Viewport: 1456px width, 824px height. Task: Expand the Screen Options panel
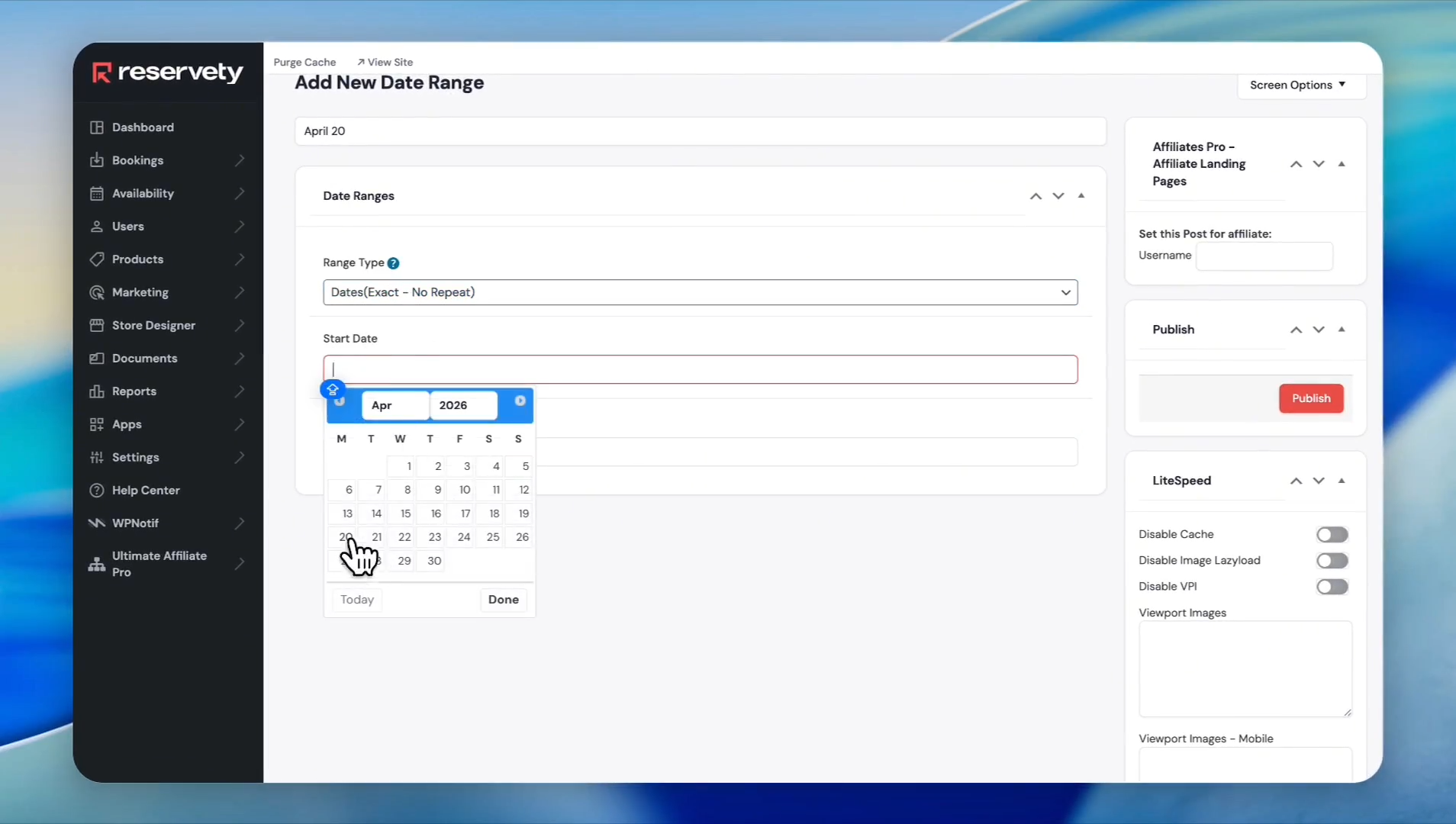(1297, 85)
